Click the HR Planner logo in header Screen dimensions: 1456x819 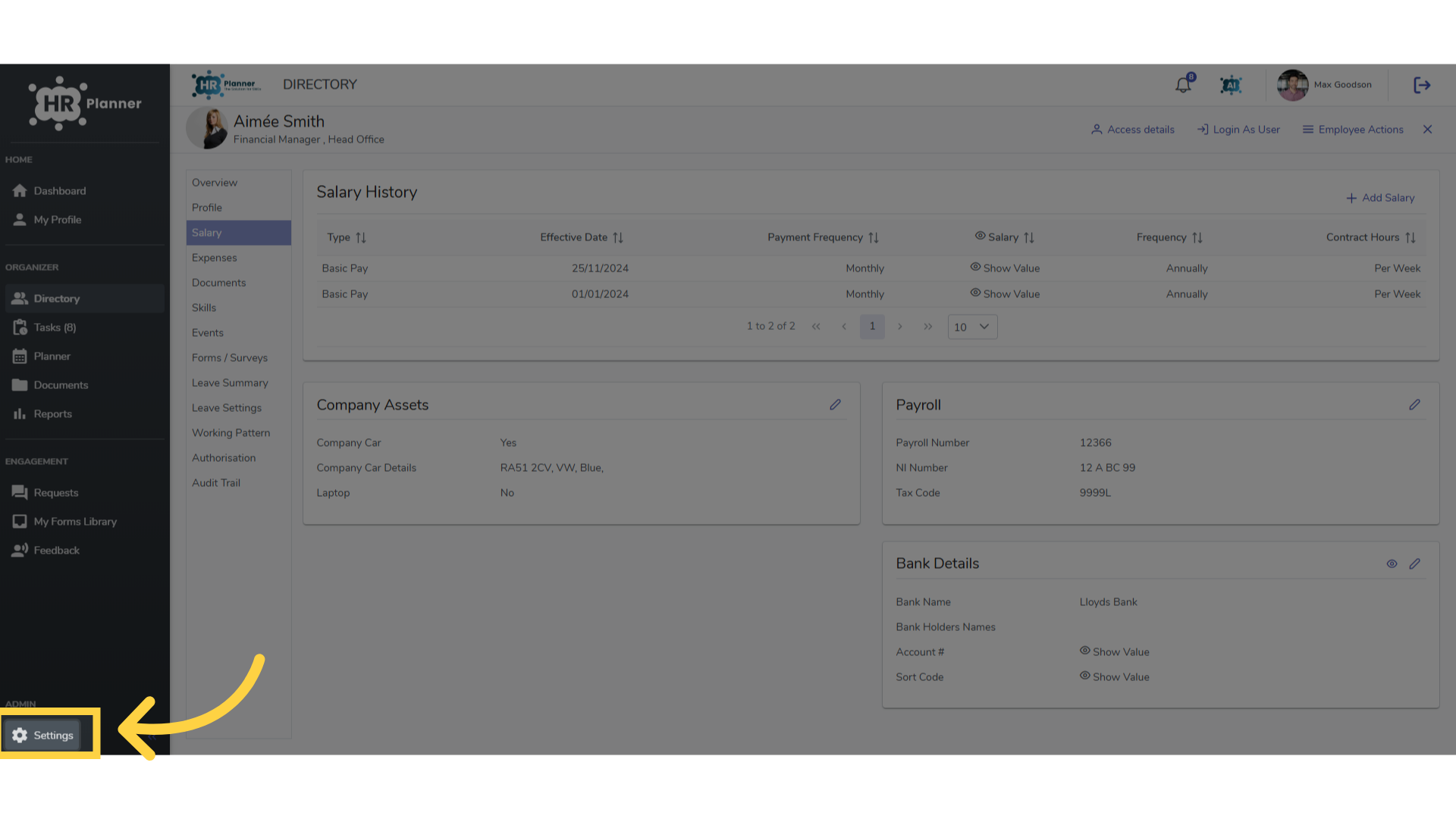(226, 85)
